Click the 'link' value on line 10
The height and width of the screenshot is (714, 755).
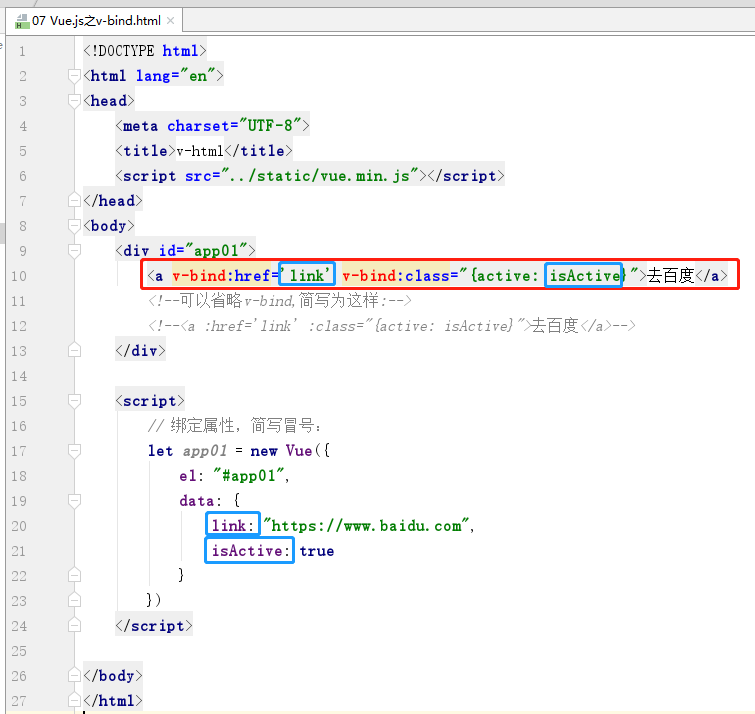point(307,276)
